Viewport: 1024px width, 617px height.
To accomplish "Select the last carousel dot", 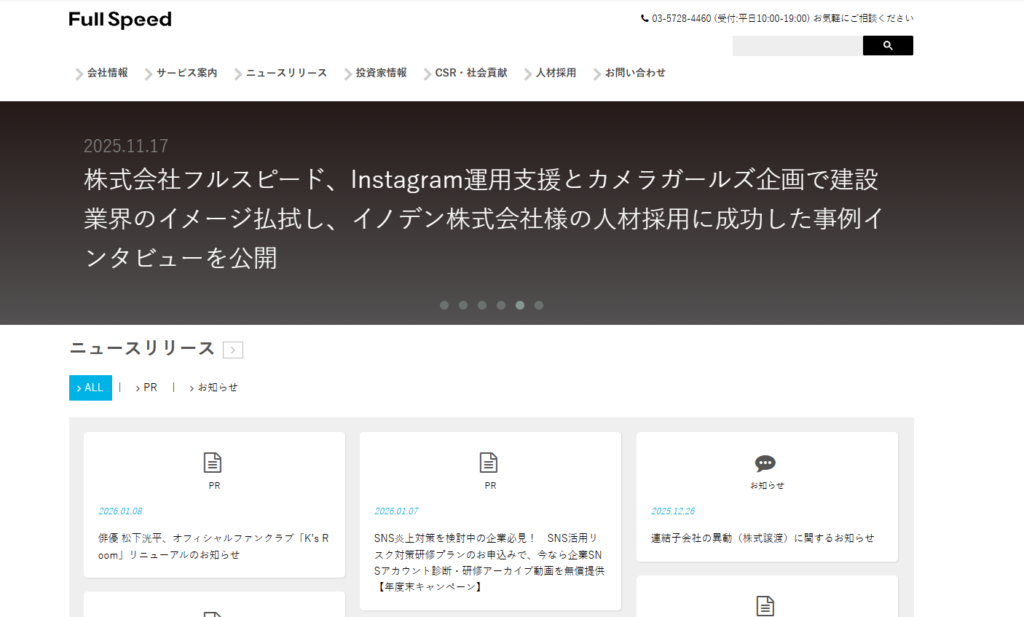I will click(539, 305).
